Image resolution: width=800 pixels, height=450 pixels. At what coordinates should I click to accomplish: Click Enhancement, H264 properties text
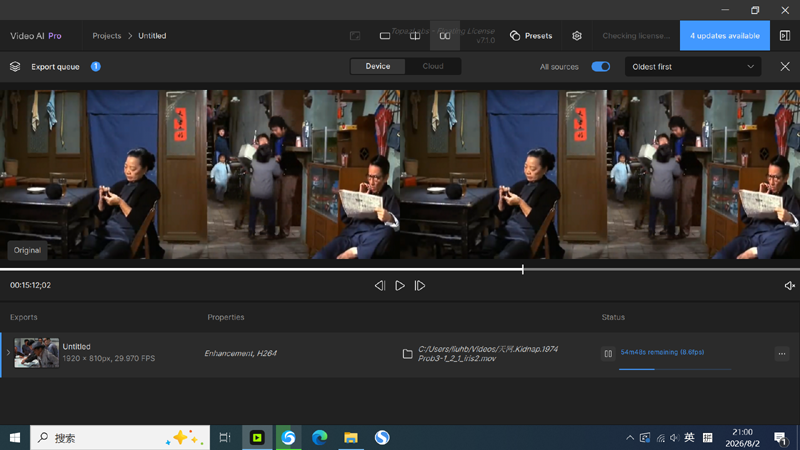(240, 353)
